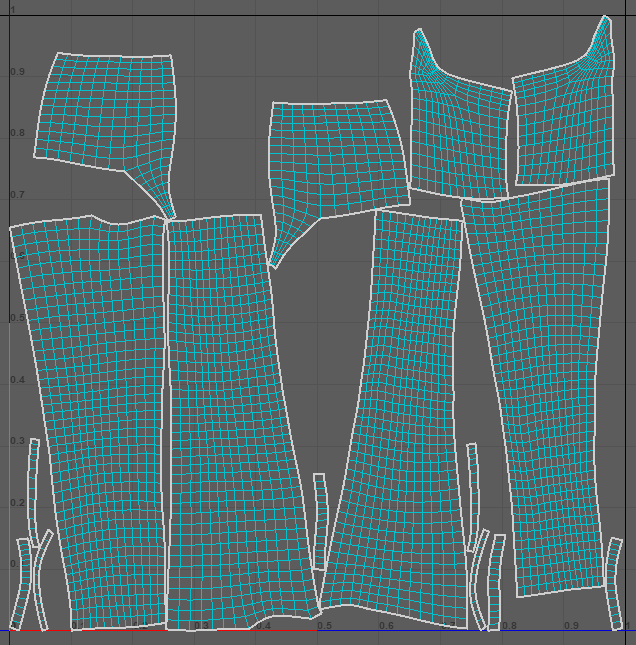Image resolution: width=636 pixels, height=645 pixels.
Task: Click the tapered bottom tip of top-center shell
Action: pos(272,264)
